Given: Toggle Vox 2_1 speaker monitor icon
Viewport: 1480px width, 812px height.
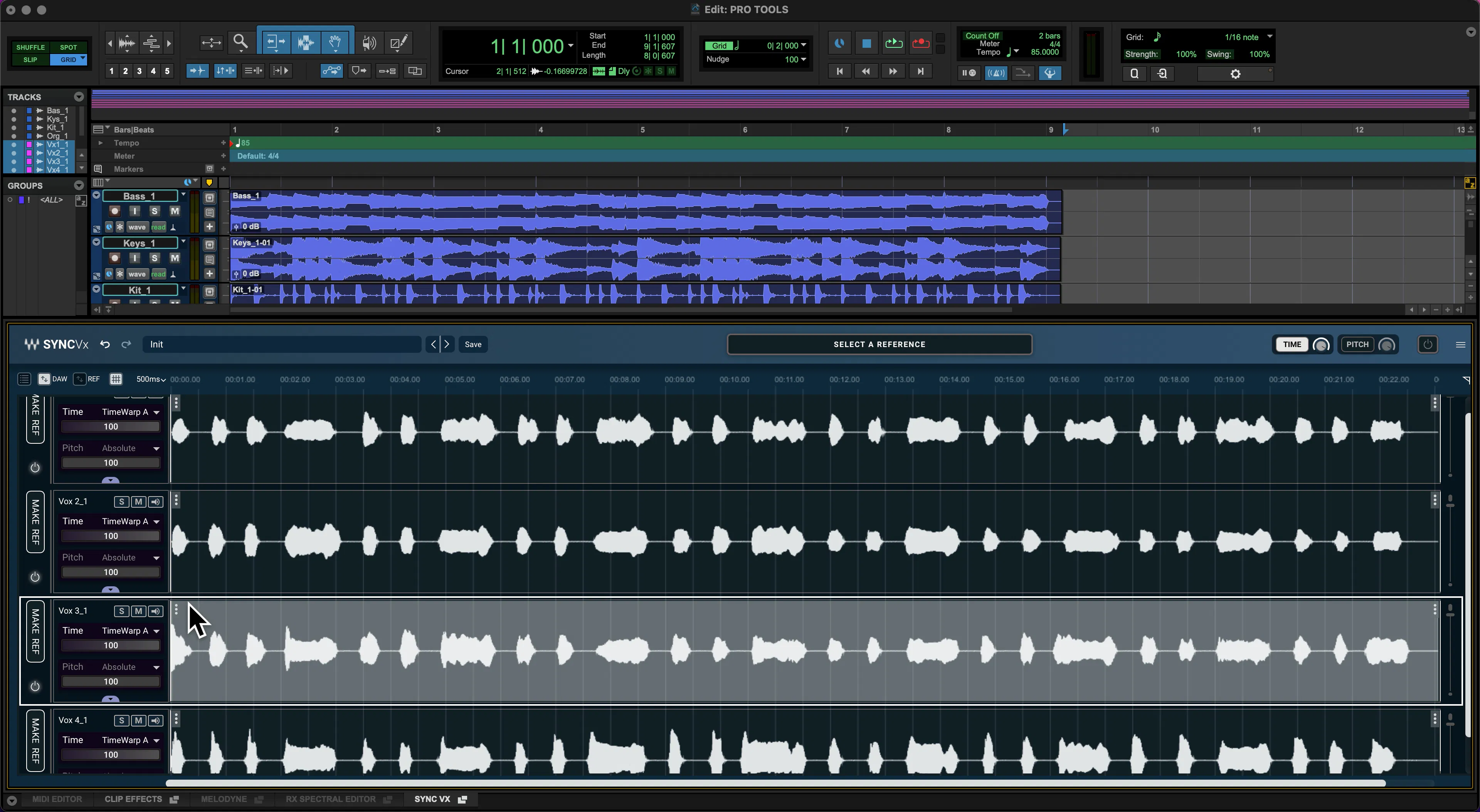Looking at the screenshot, I should click(155, 502).
